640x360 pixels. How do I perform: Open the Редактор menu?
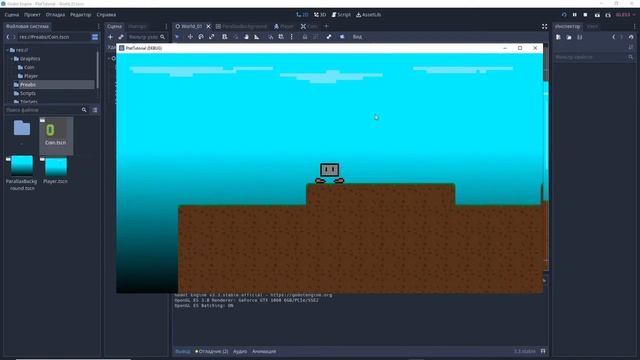click(x=80, y=15)
